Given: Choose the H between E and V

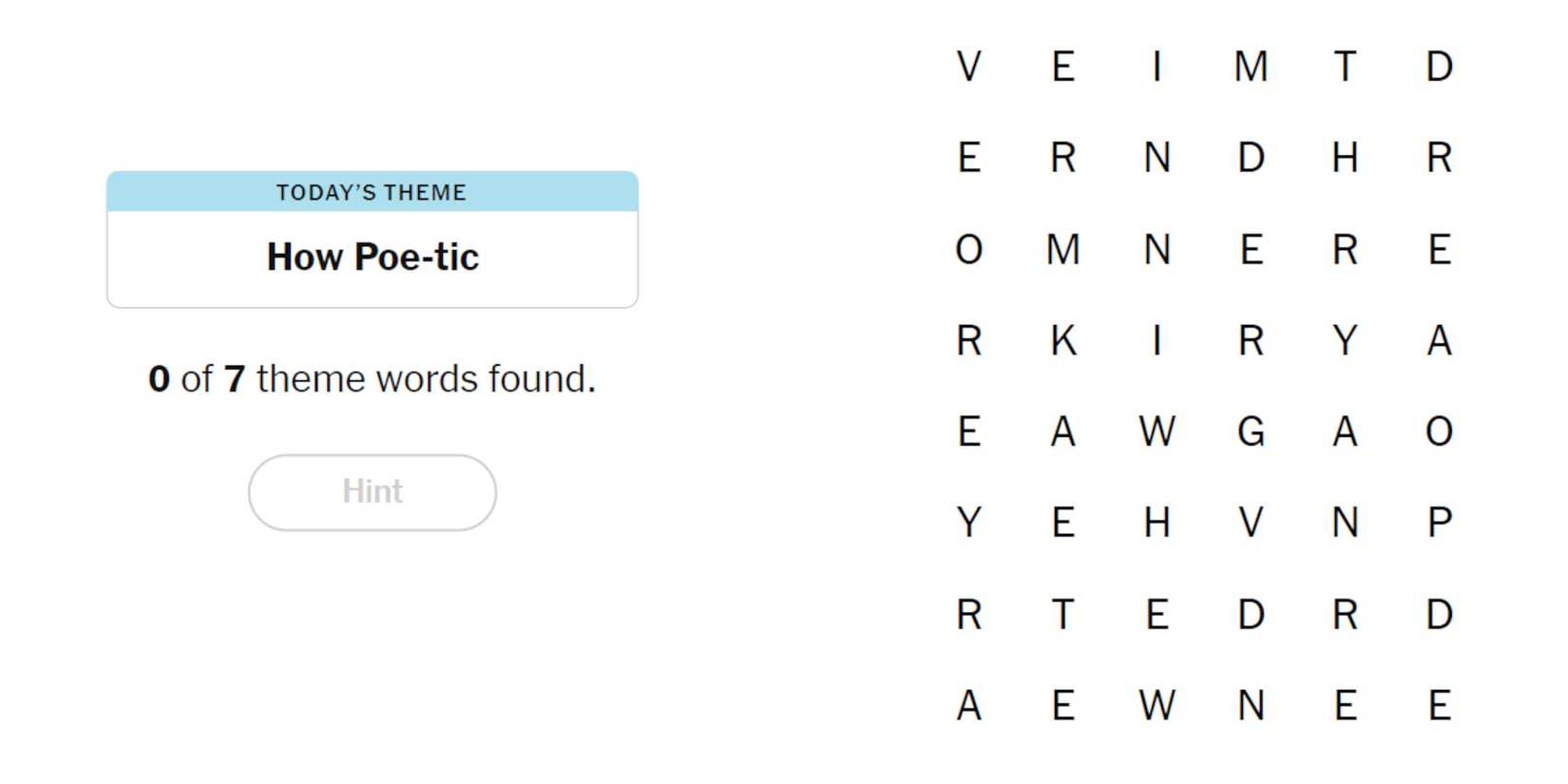Looking at the screenshot, I should [x=1157, y=523].
